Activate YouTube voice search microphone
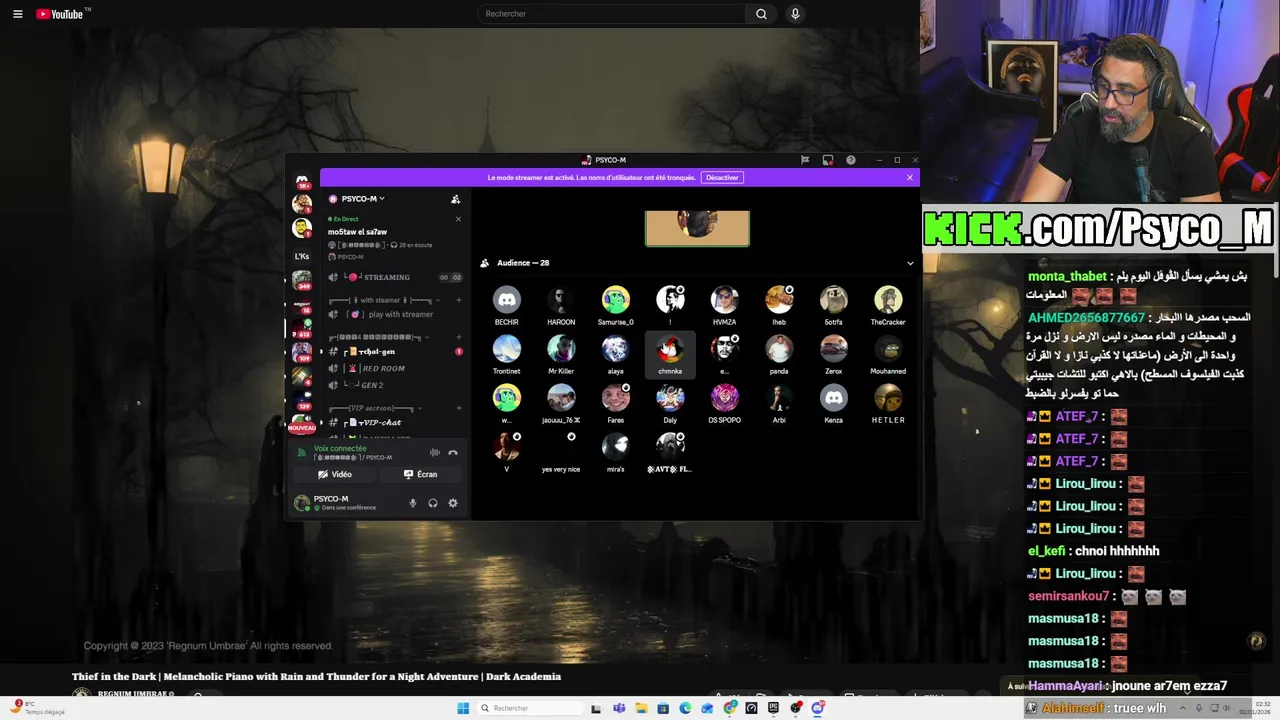This screenshot has height=720, width=1280. click(x=795, y=14)
